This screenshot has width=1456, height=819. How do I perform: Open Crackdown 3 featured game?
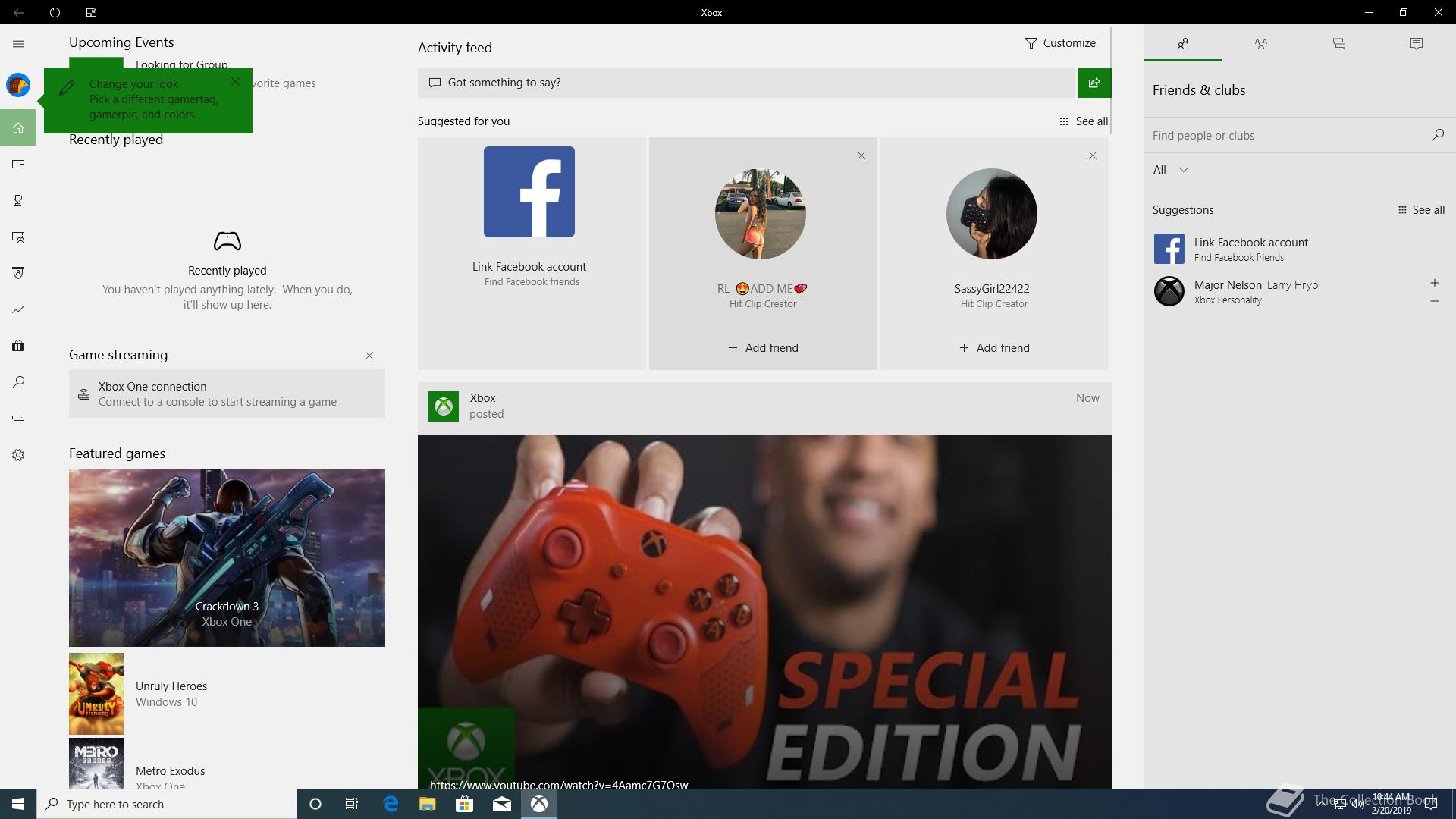pyautogui.click(x=227, y=558)
